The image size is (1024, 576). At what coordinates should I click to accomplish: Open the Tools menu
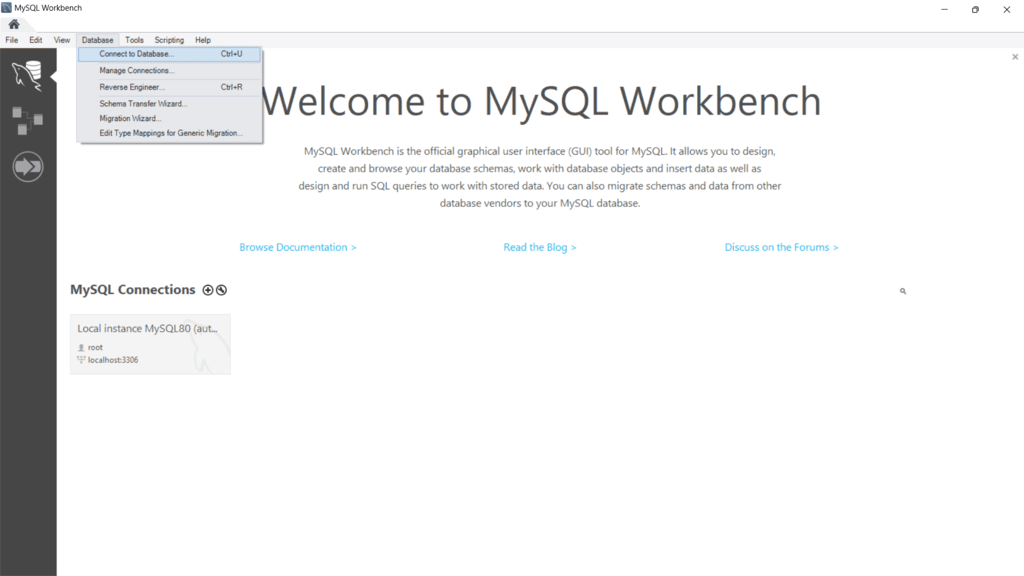134,40
